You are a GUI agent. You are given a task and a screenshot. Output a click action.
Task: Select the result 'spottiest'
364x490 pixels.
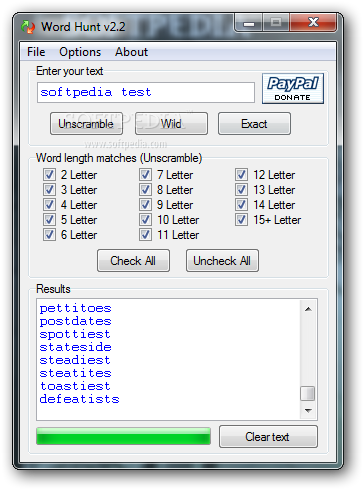point(75,335)
